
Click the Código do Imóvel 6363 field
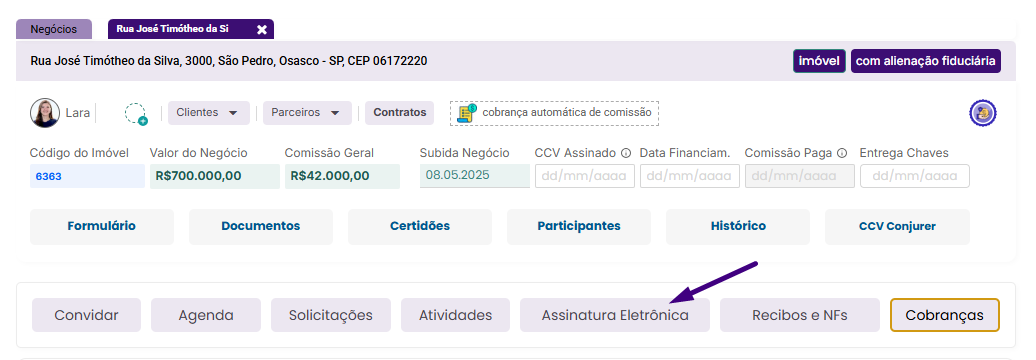pos(87,176)
